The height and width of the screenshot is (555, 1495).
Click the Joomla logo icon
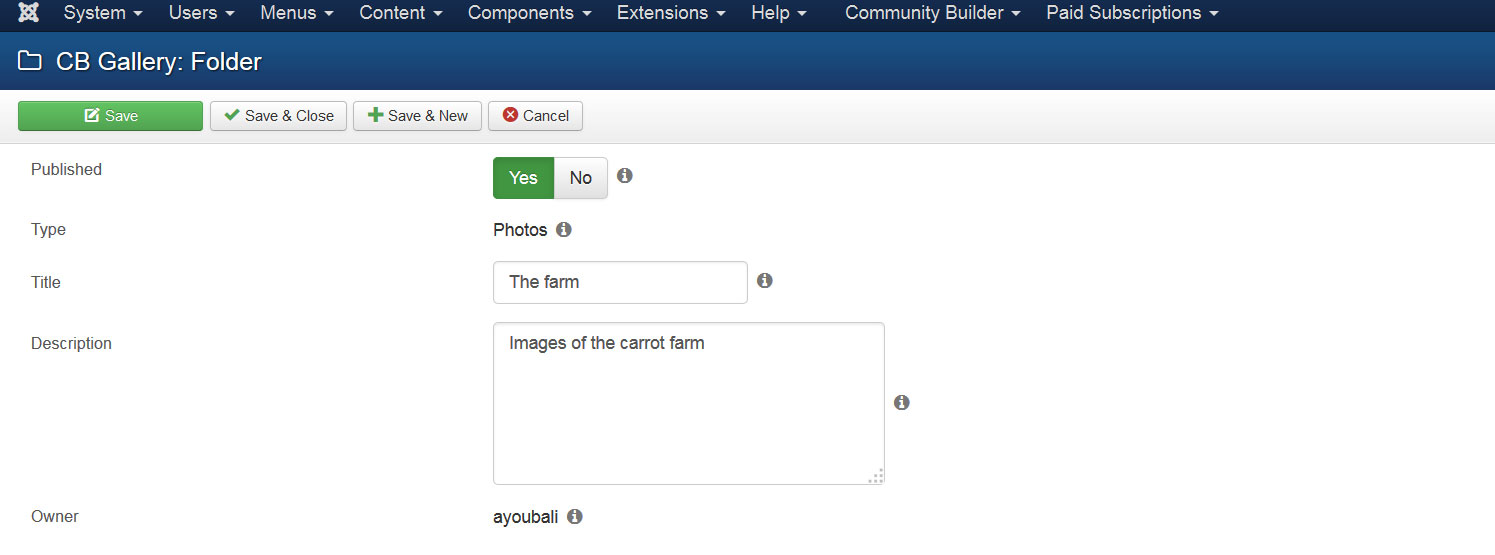tap(29, 13)
